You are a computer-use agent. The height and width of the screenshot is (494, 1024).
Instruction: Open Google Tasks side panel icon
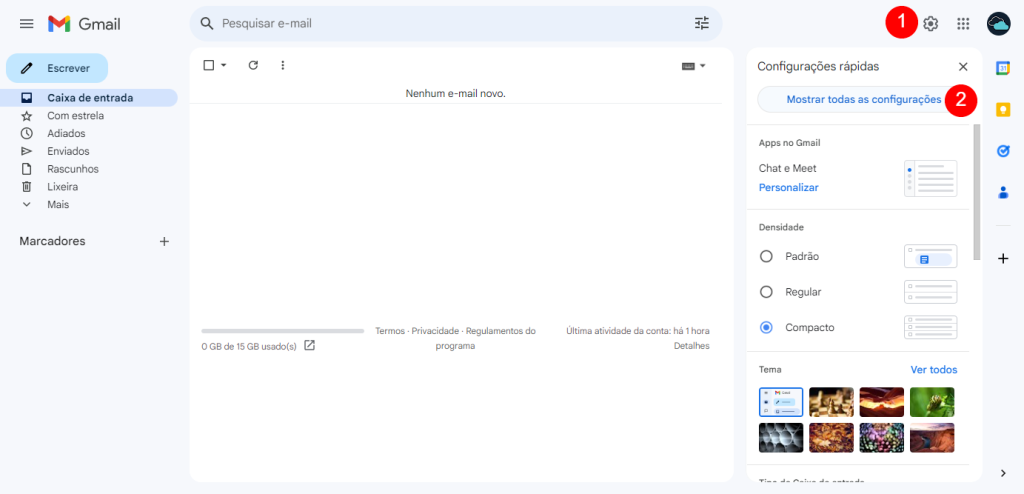pos(1003,151)
